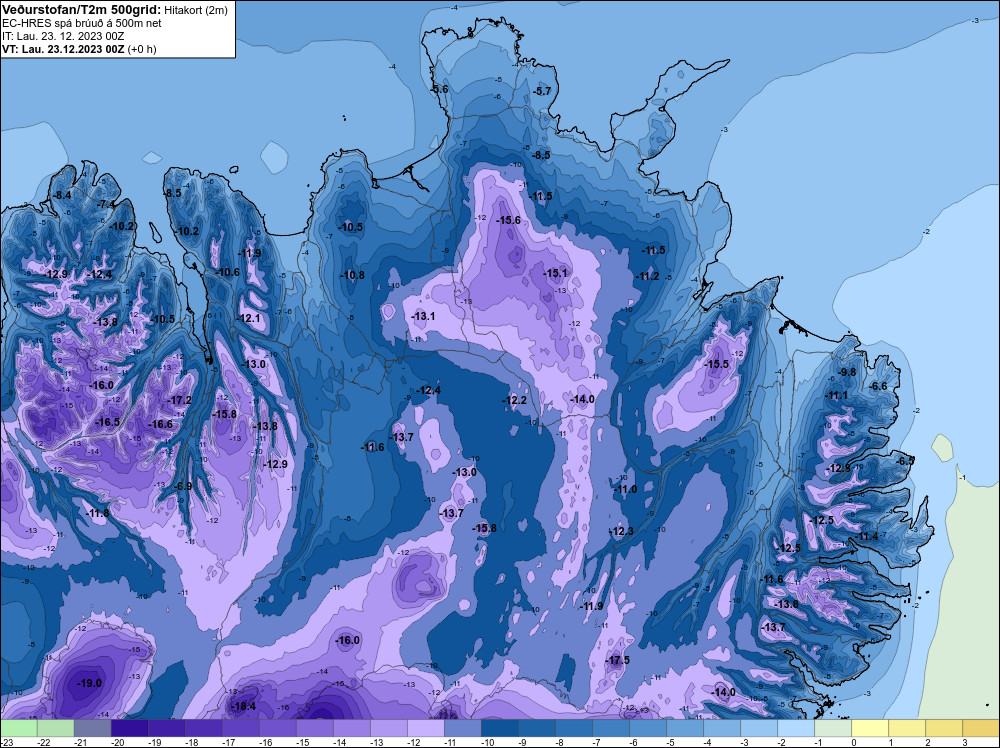Click the -17.2 temperature label

point(179,400)
